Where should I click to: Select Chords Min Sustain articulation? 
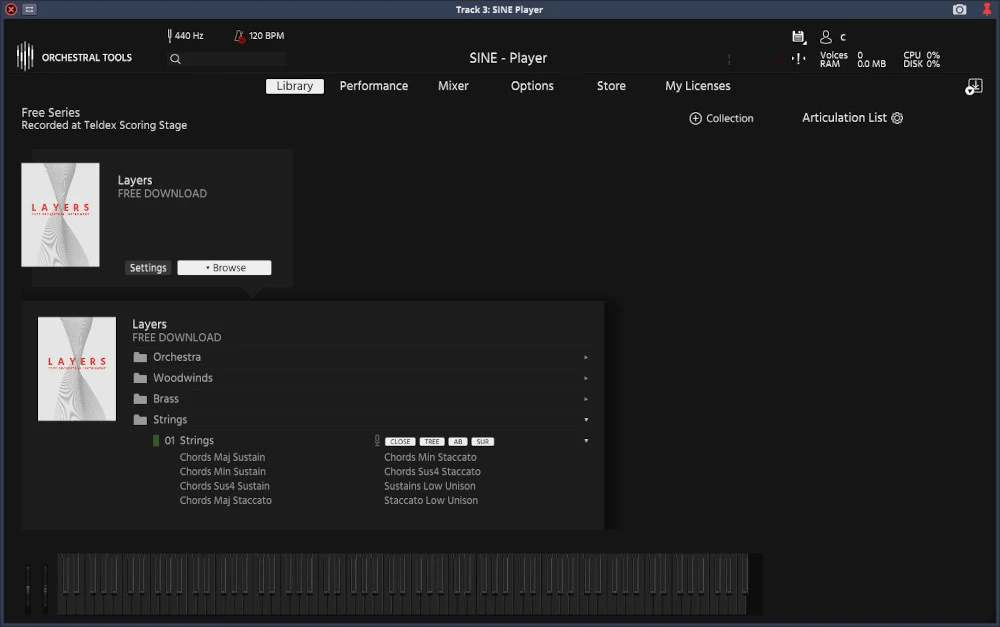pyautogui.click(x=223, y=472)
